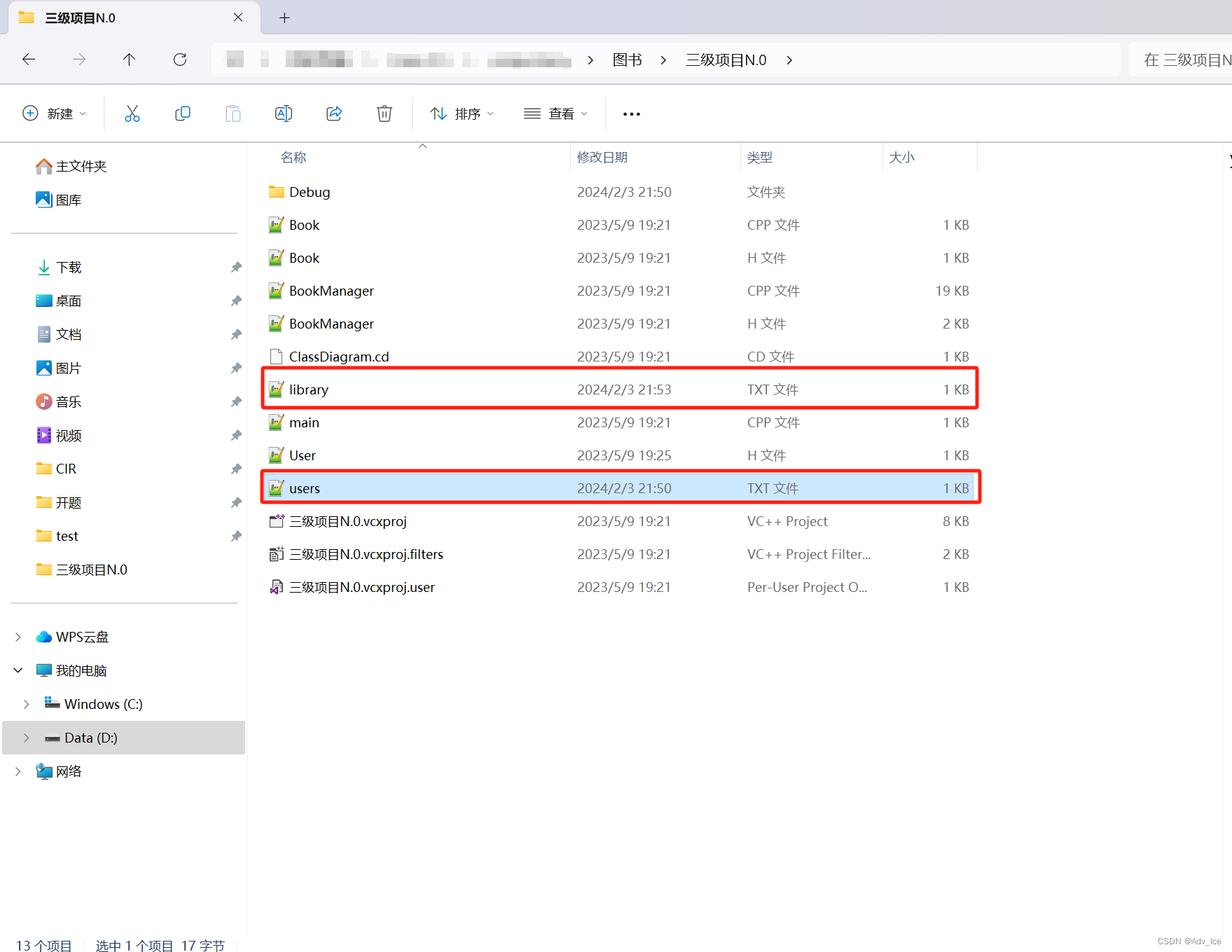Image resolution: width=1232 pixels, height=952 pixels.
Task: Open the 查看 (View) dropdown
Action: [556, 113]
